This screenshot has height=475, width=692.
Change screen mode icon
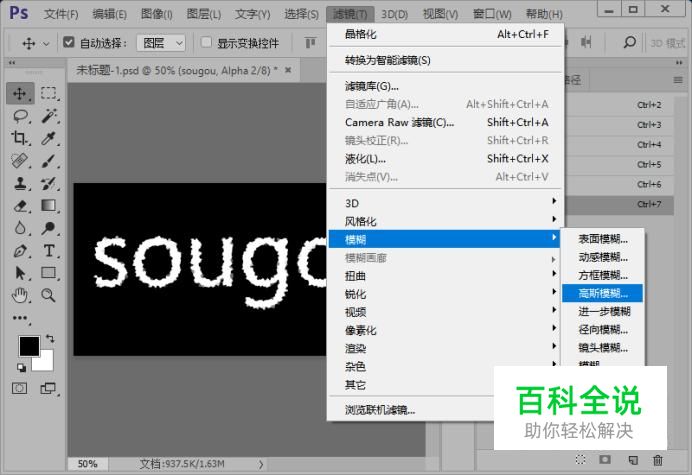point(48,388)
